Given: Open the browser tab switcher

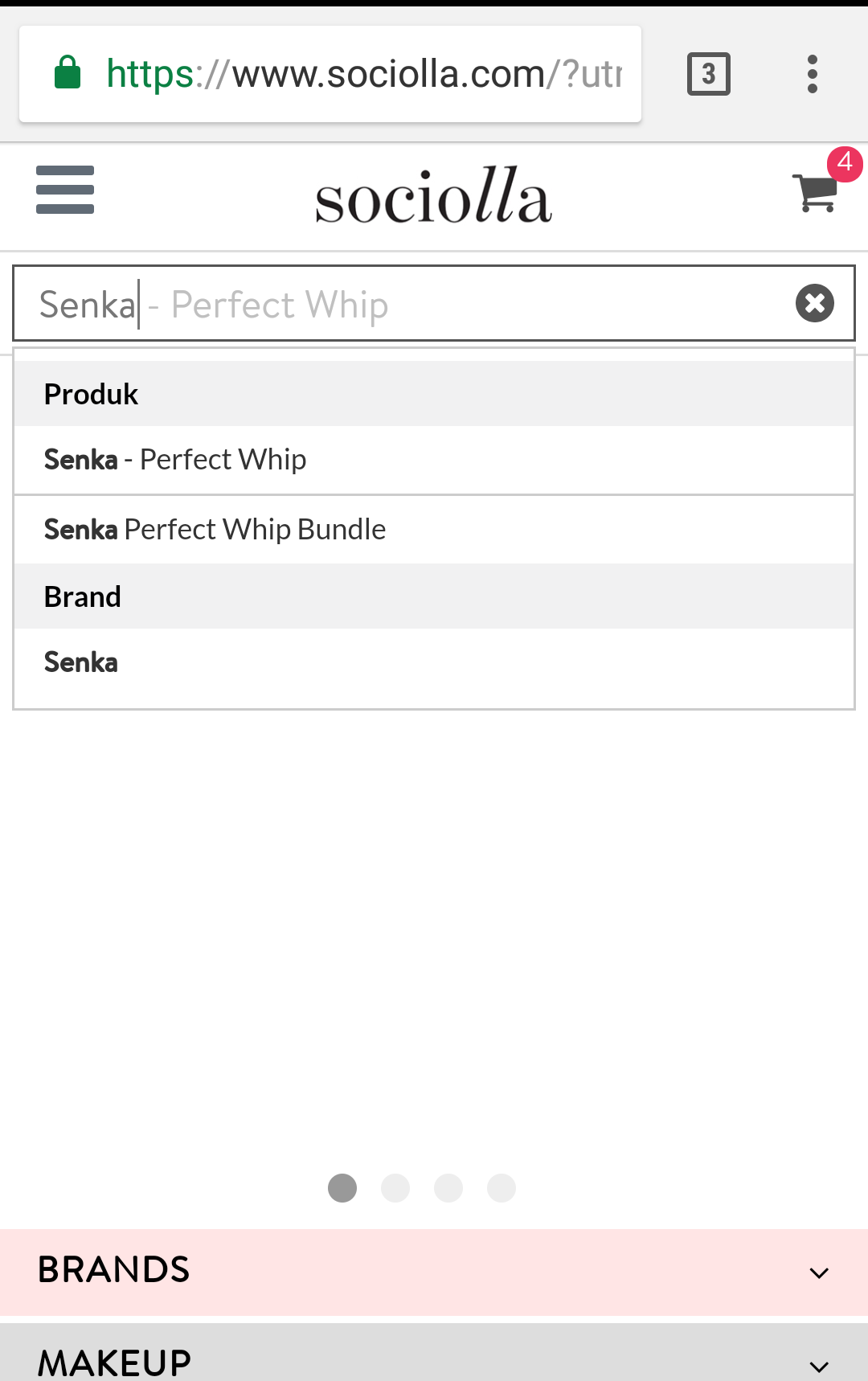Looking at the screenshot, I should point(708,74).
